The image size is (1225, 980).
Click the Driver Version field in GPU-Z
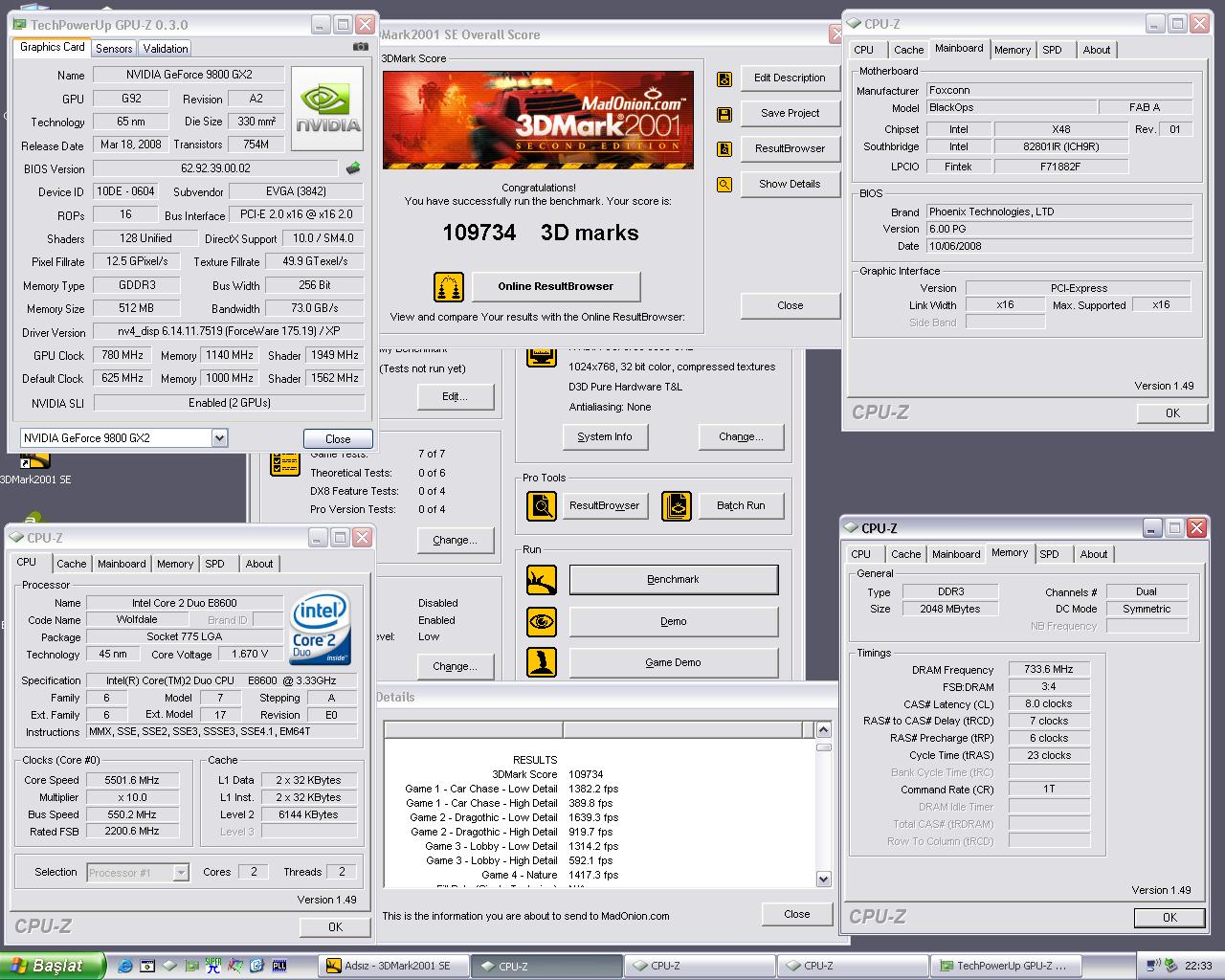[228, 332]
